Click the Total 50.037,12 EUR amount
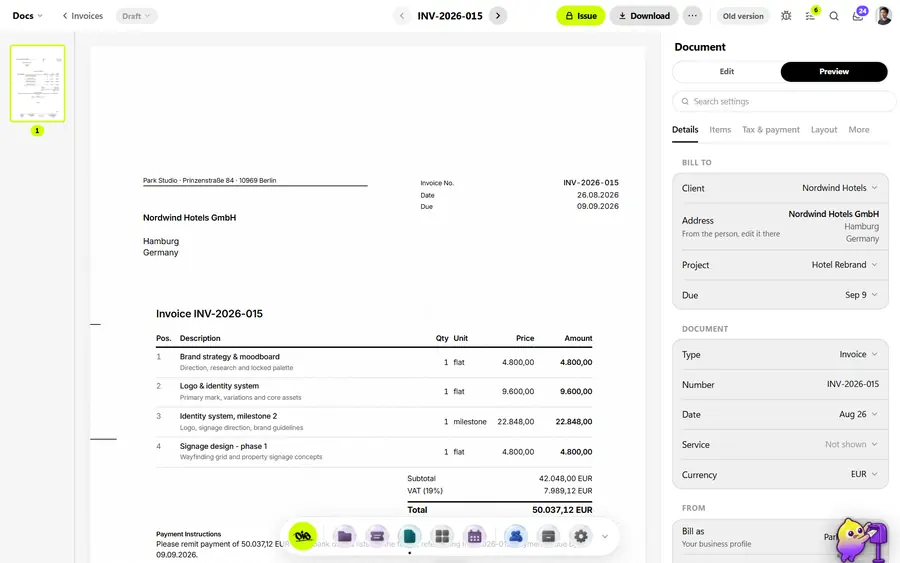This screenshot has width=900, height=563. (562, 510)
